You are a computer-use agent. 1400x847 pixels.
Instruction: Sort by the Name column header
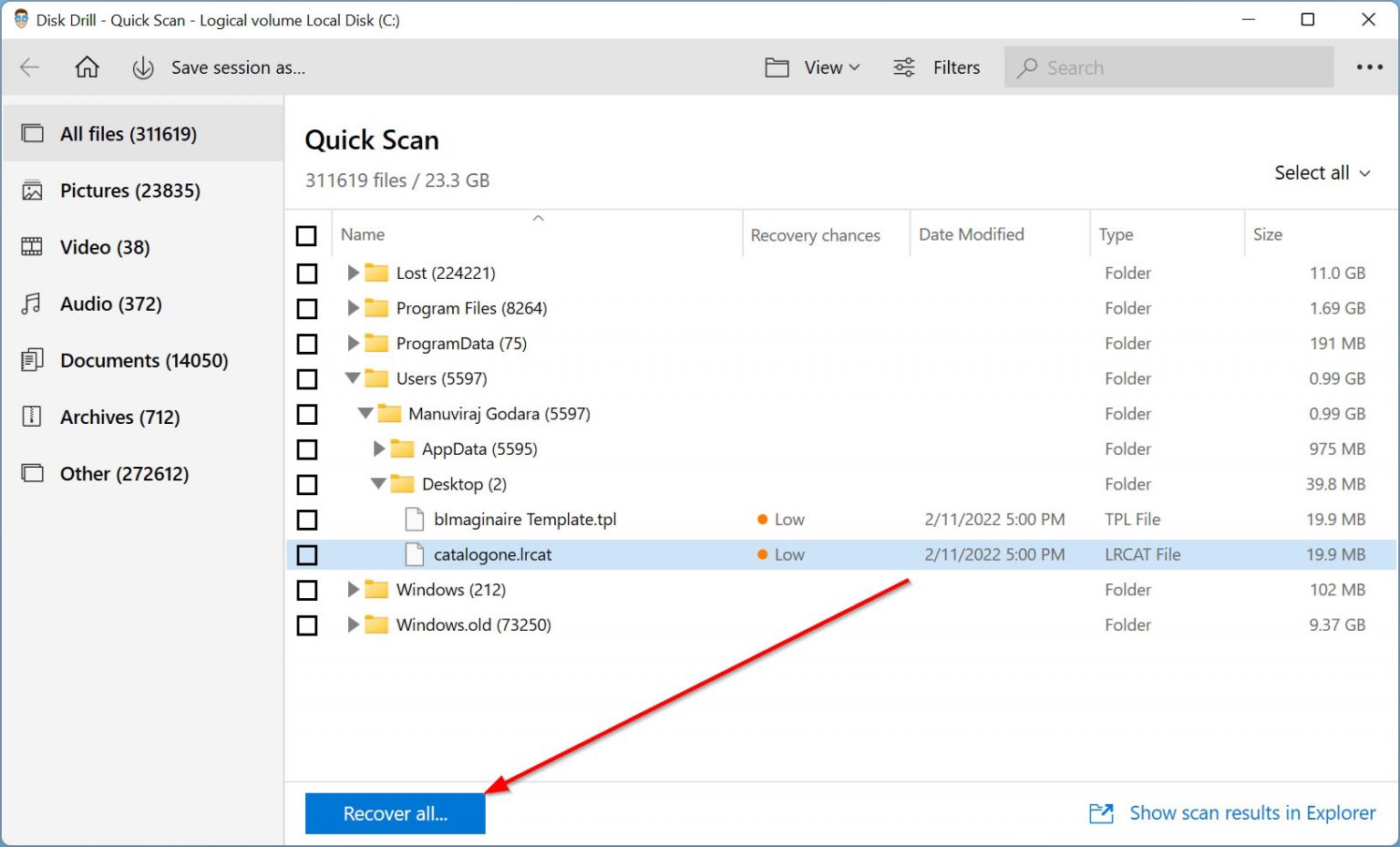tap(363, 234)
